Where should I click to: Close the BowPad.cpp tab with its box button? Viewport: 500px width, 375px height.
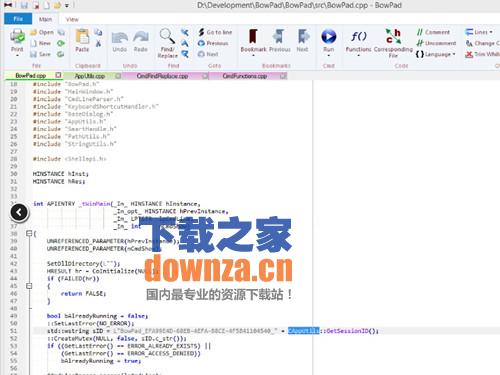pos(58,75)
